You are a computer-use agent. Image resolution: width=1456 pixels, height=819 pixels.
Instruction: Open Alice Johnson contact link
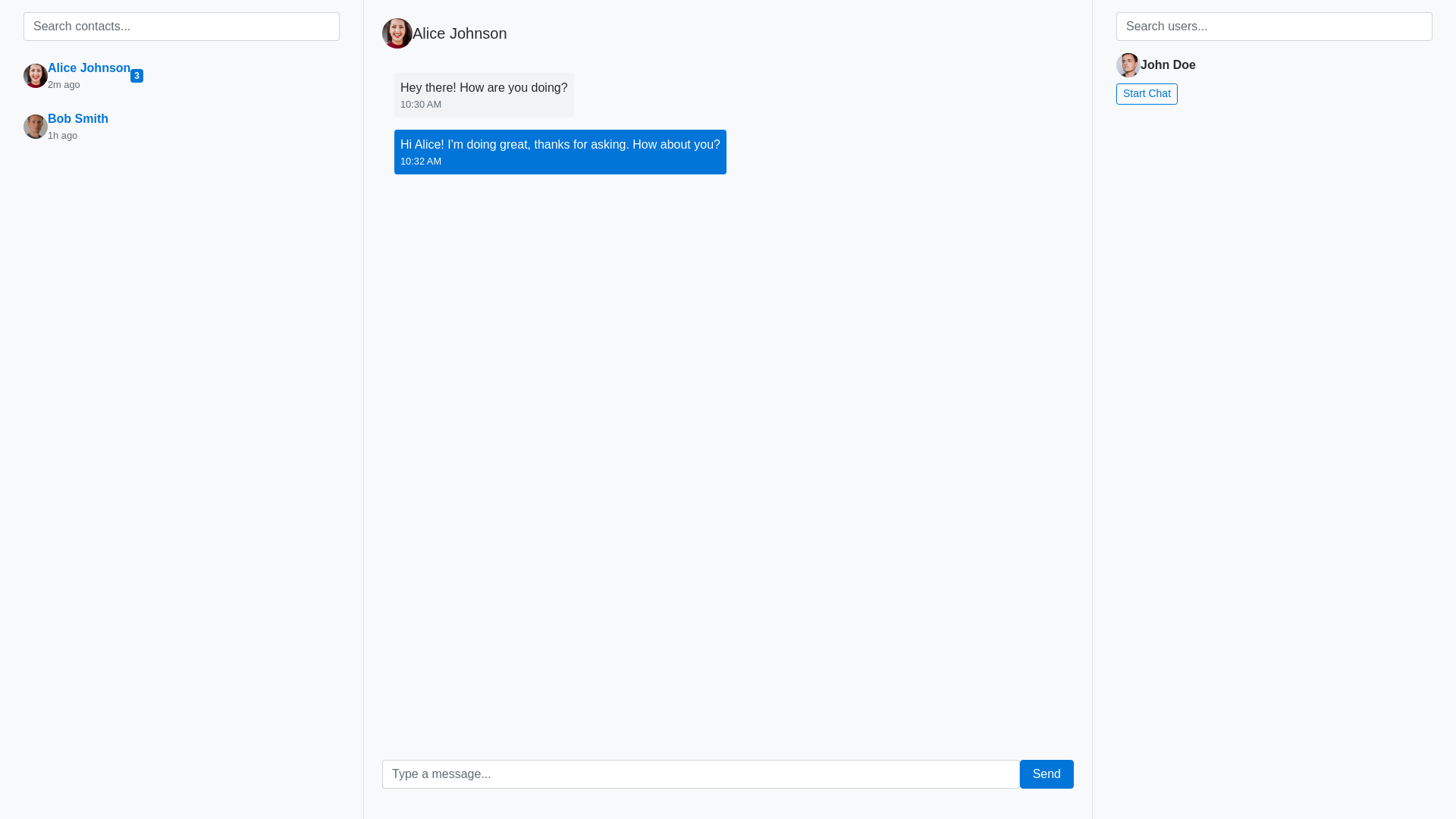point(89,68)
